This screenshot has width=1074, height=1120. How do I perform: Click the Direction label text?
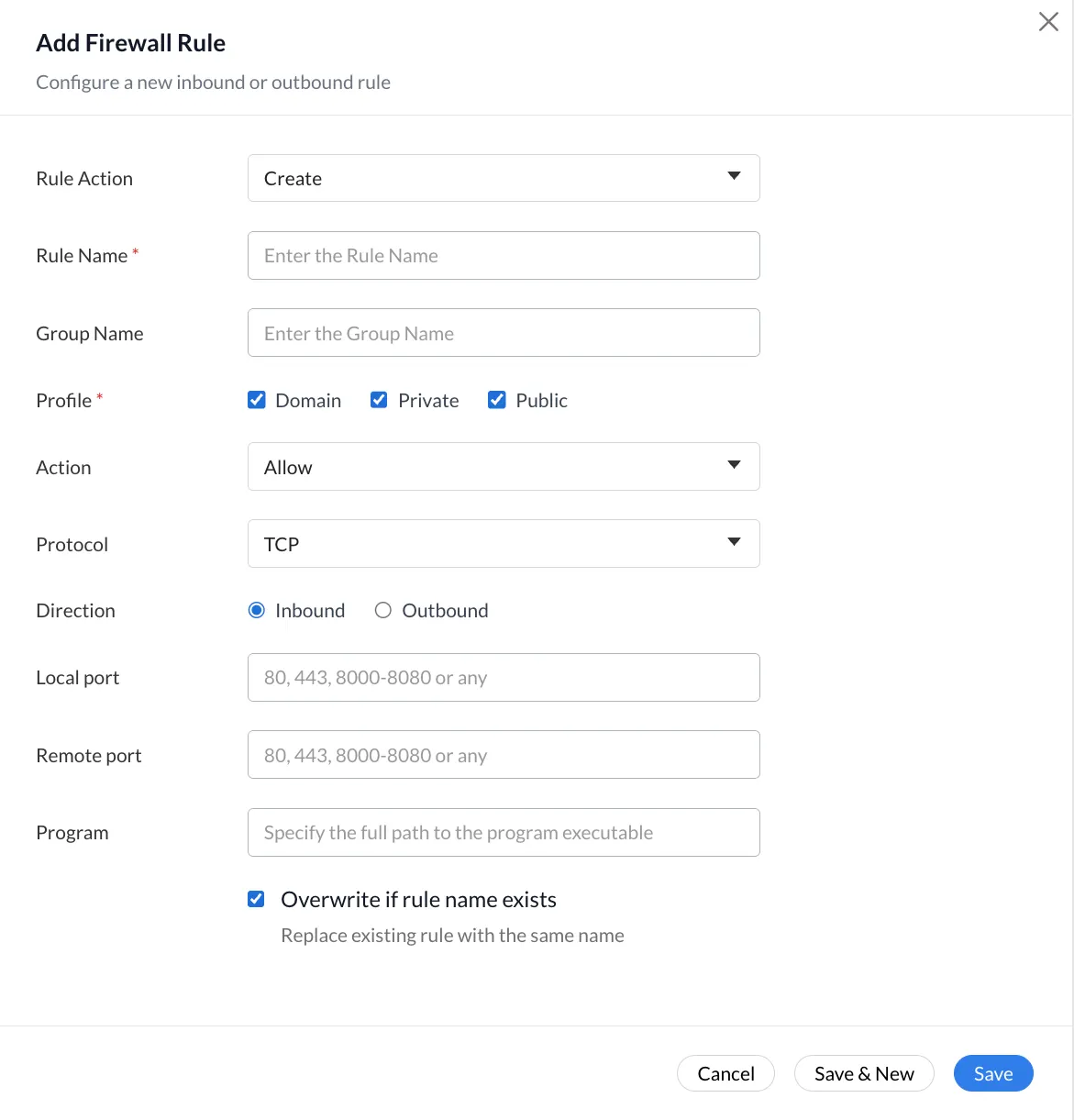pos(75,611)
